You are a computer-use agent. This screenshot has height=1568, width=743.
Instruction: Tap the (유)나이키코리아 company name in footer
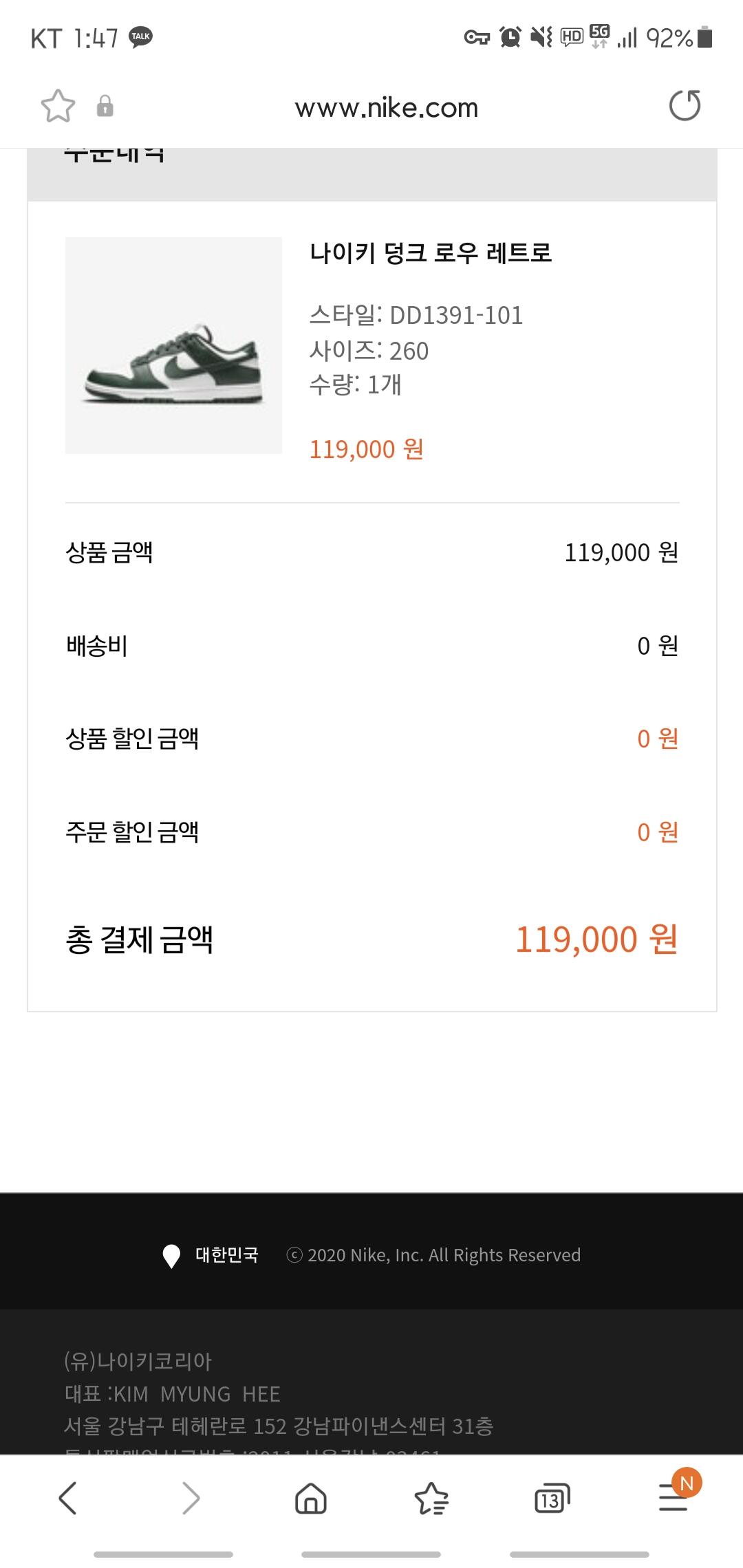click(x=138, y=1361)
